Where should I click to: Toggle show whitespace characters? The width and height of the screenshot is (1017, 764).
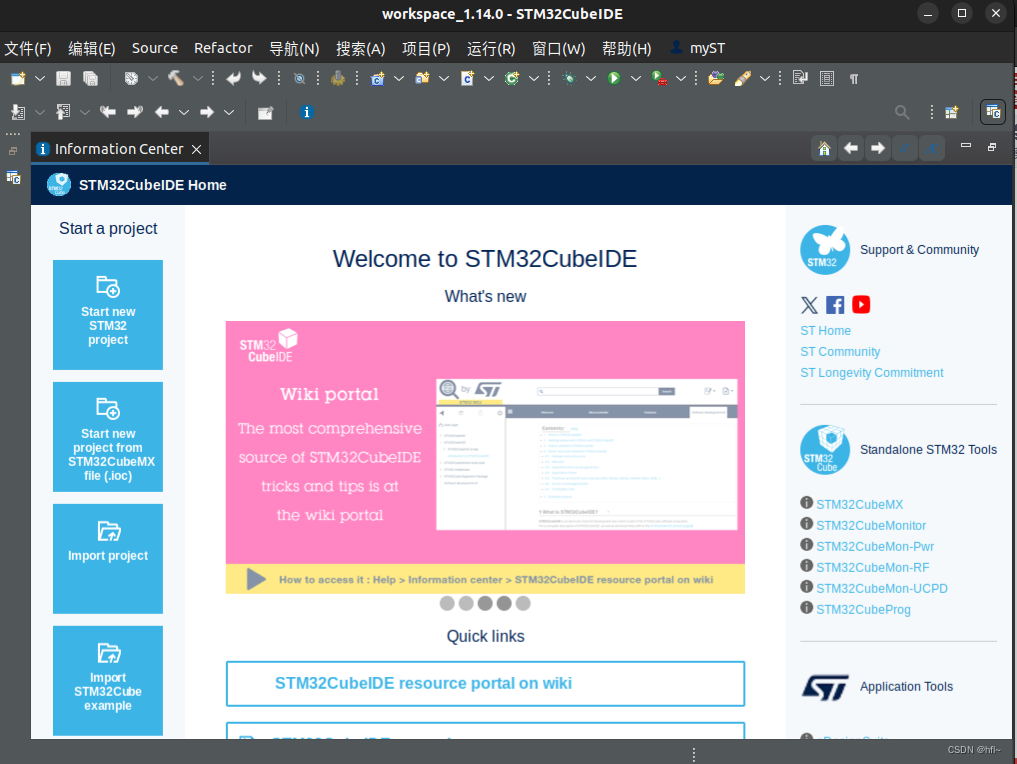pyautogui.click(x=855, y=78)
